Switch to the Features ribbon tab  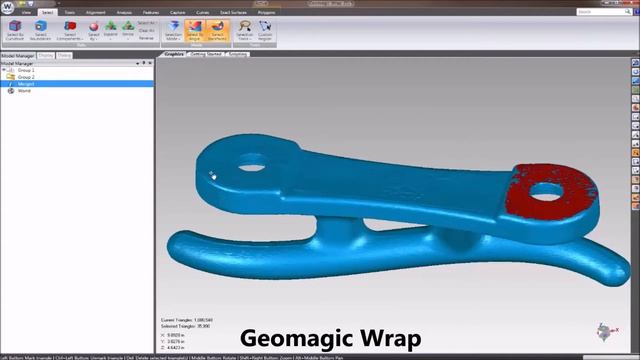[151, 13]
